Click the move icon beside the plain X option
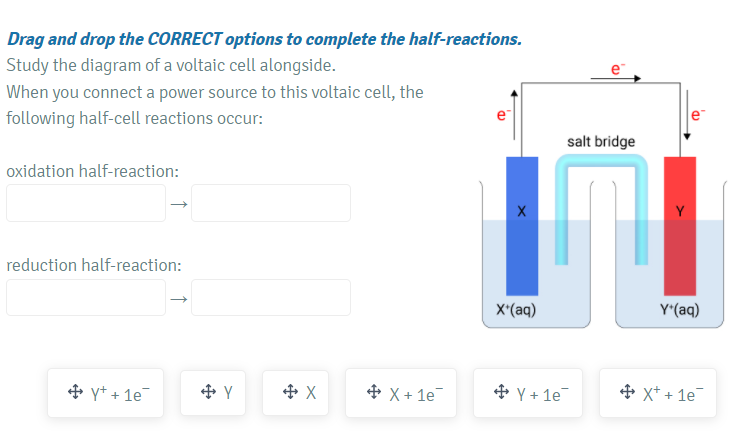The height and width of the screenshot is (439, 734). point(290,393)
